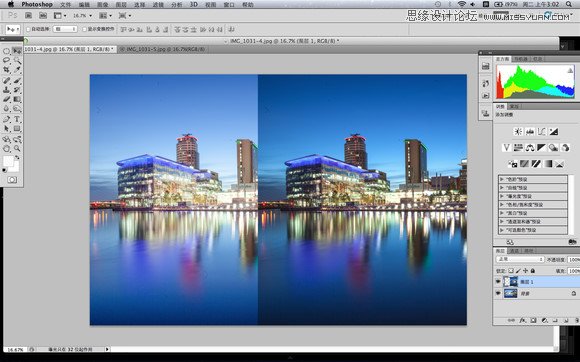Select the Type tool

[17, 119]
